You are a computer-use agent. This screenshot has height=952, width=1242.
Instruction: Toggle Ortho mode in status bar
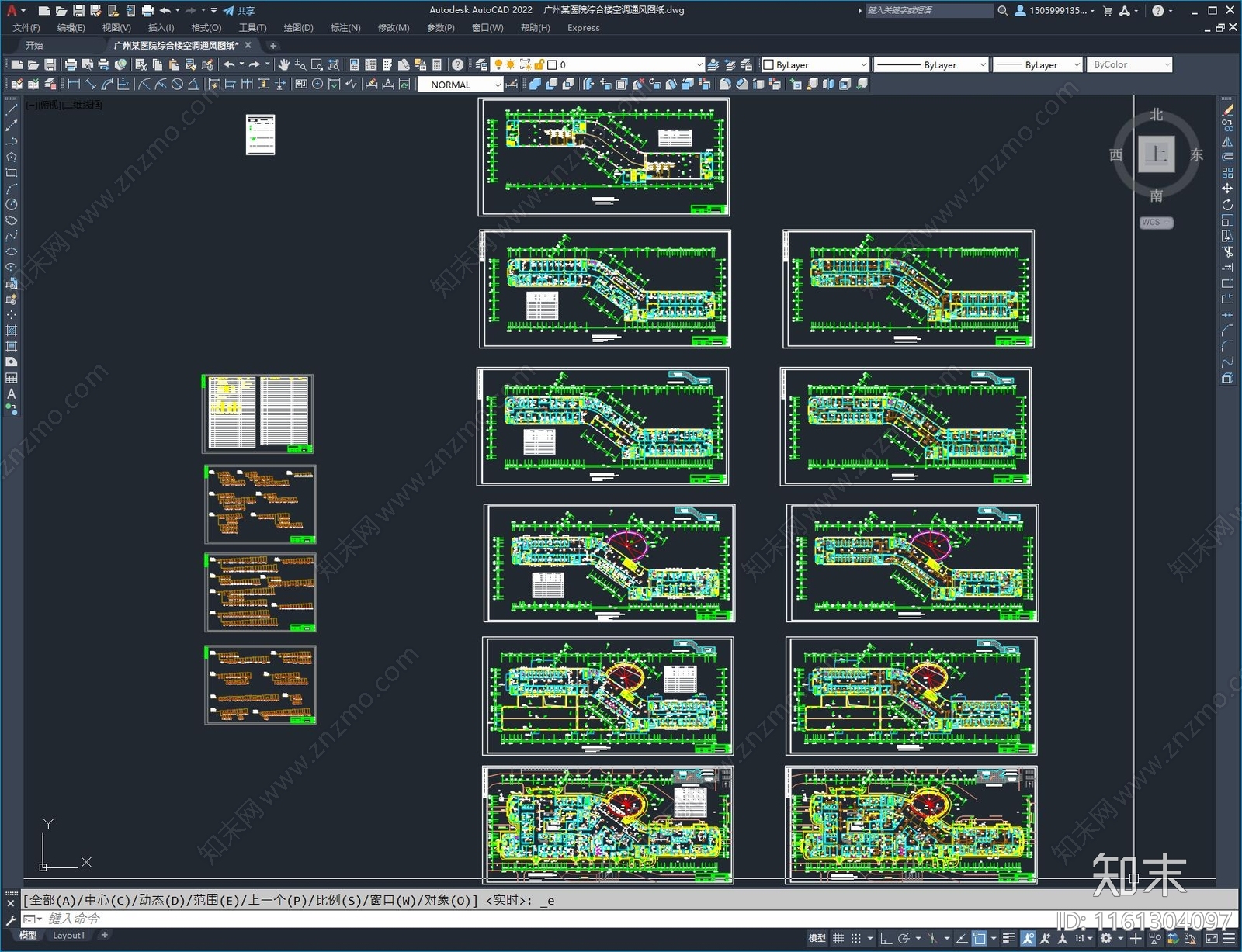pyautogui.click(x=886, y=938)
